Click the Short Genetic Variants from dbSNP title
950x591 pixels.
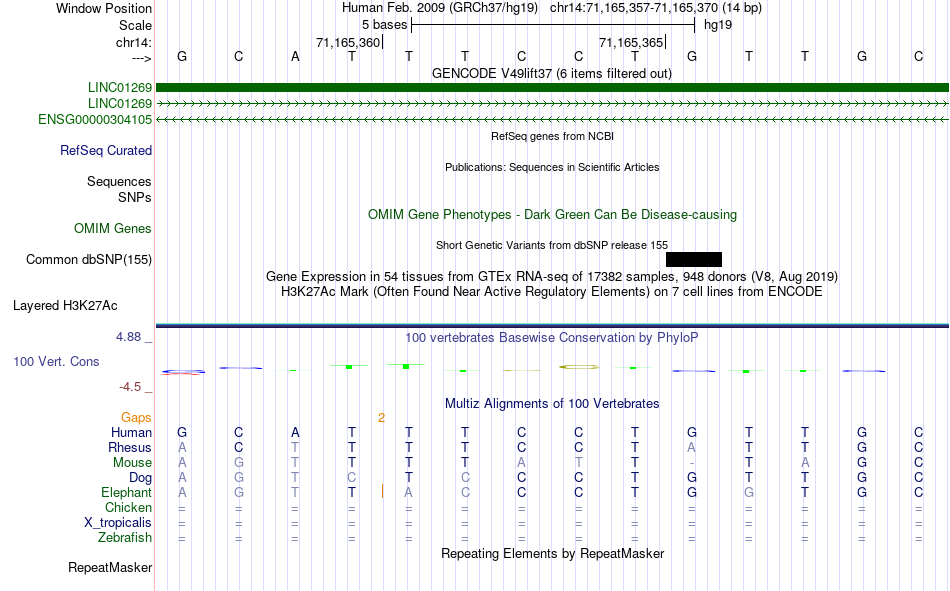pos(551,245)
